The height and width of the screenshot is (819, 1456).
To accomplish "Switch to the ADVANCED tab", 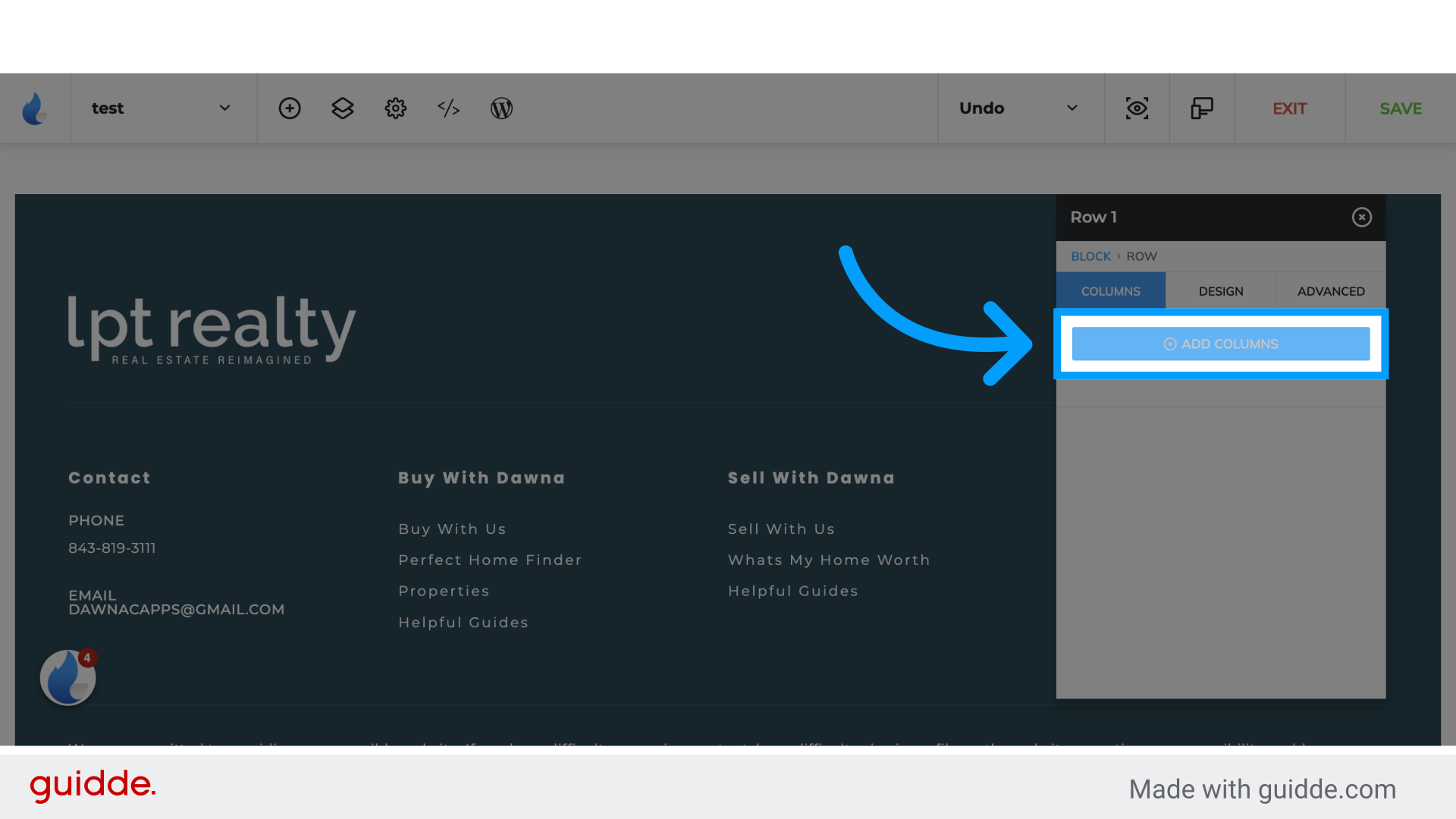I will (1331, 291).
